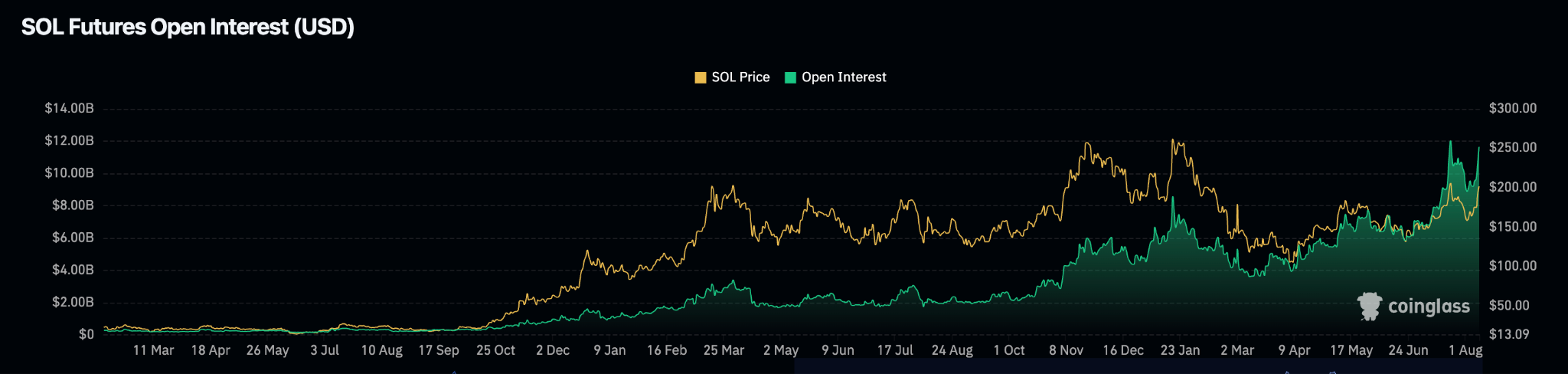
Task: Click the $300.00 right axis label
Action: pyautogui.click(x=1512, y=108)
